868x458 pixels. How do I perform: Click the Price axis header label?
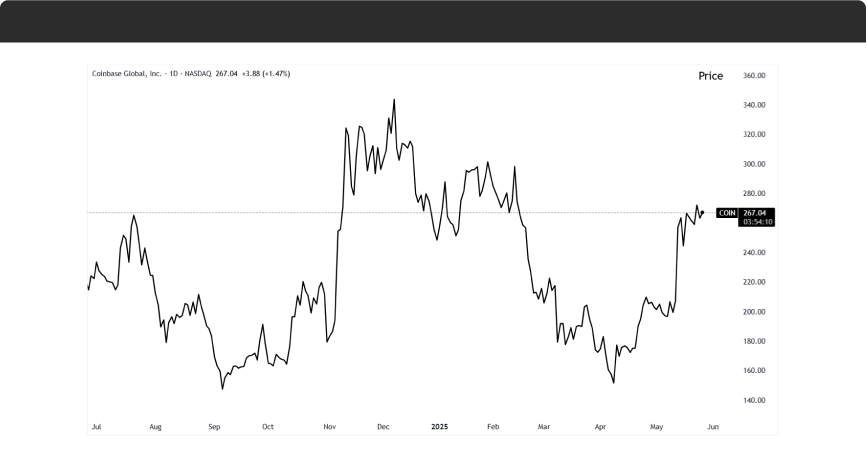[710, 76]
